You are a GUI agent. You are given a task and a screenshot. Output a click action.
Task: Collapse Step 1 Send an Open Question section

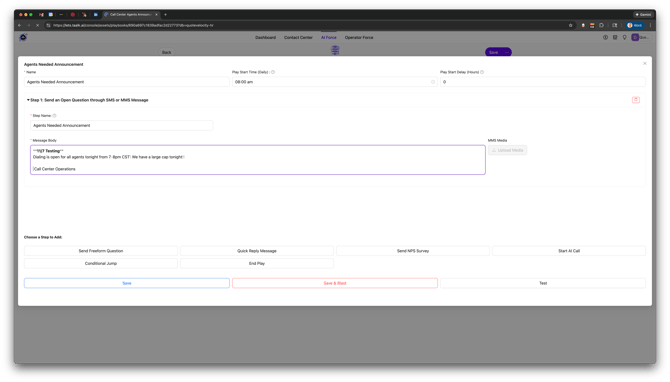[28, 100]
